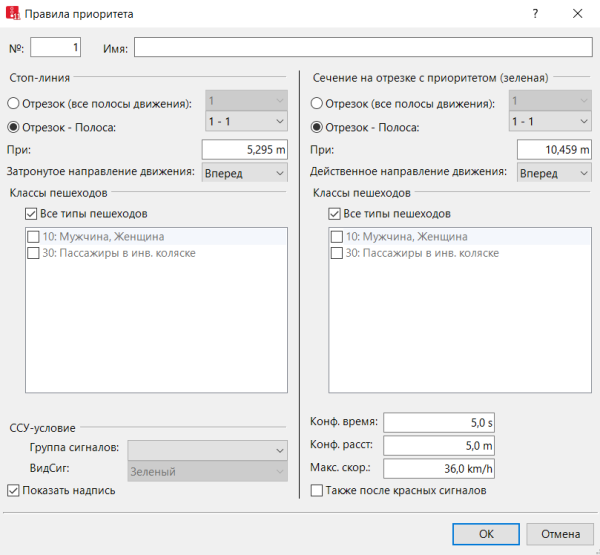Viewport: 600px width, 555px height.
Task: Click the OK button
Action: pyautogui.click(x=486, y=533)
